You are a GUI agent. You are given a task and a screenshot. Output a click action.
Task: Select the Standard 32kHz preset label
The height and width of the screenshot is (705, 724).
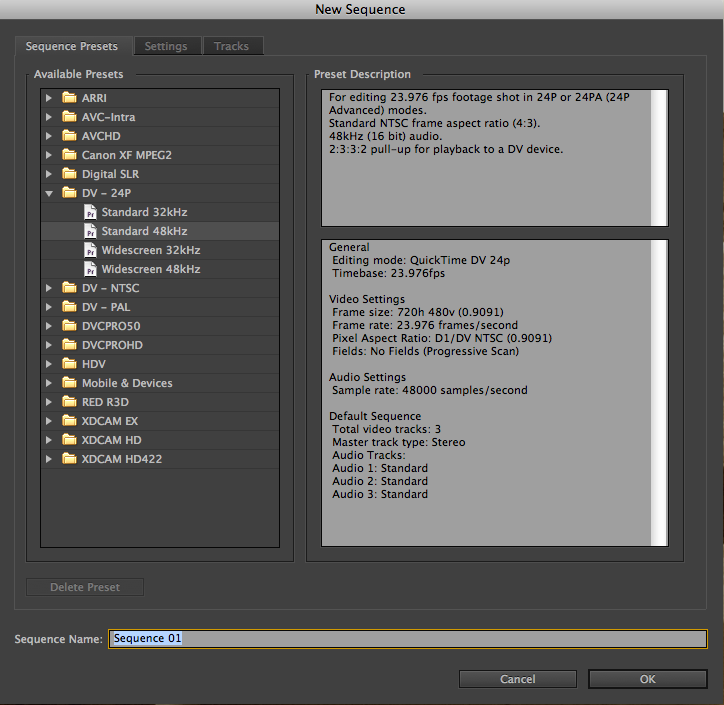click(145, 212)
